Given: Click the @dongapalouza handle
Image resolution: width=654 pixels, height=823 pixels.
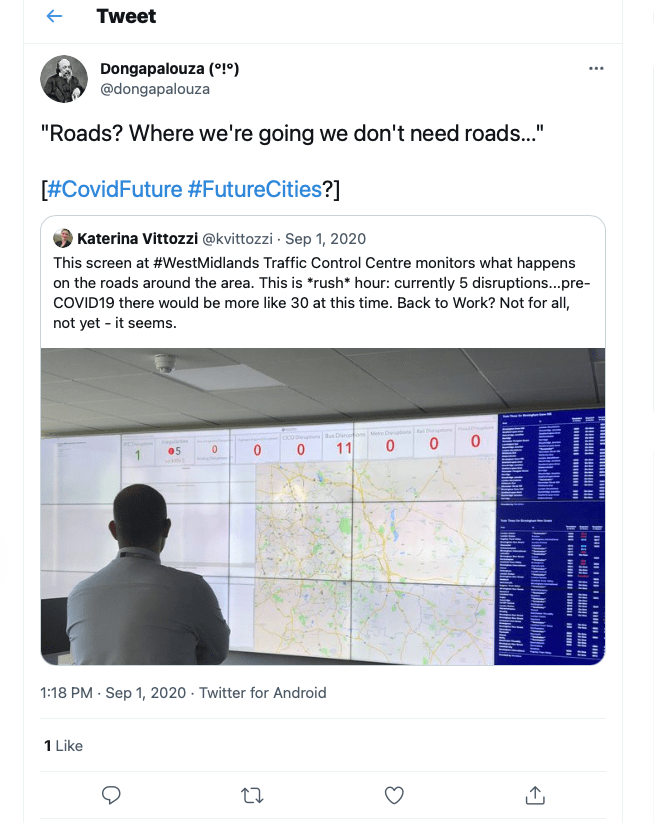Looking at the screenshot, I should point(155,89).
